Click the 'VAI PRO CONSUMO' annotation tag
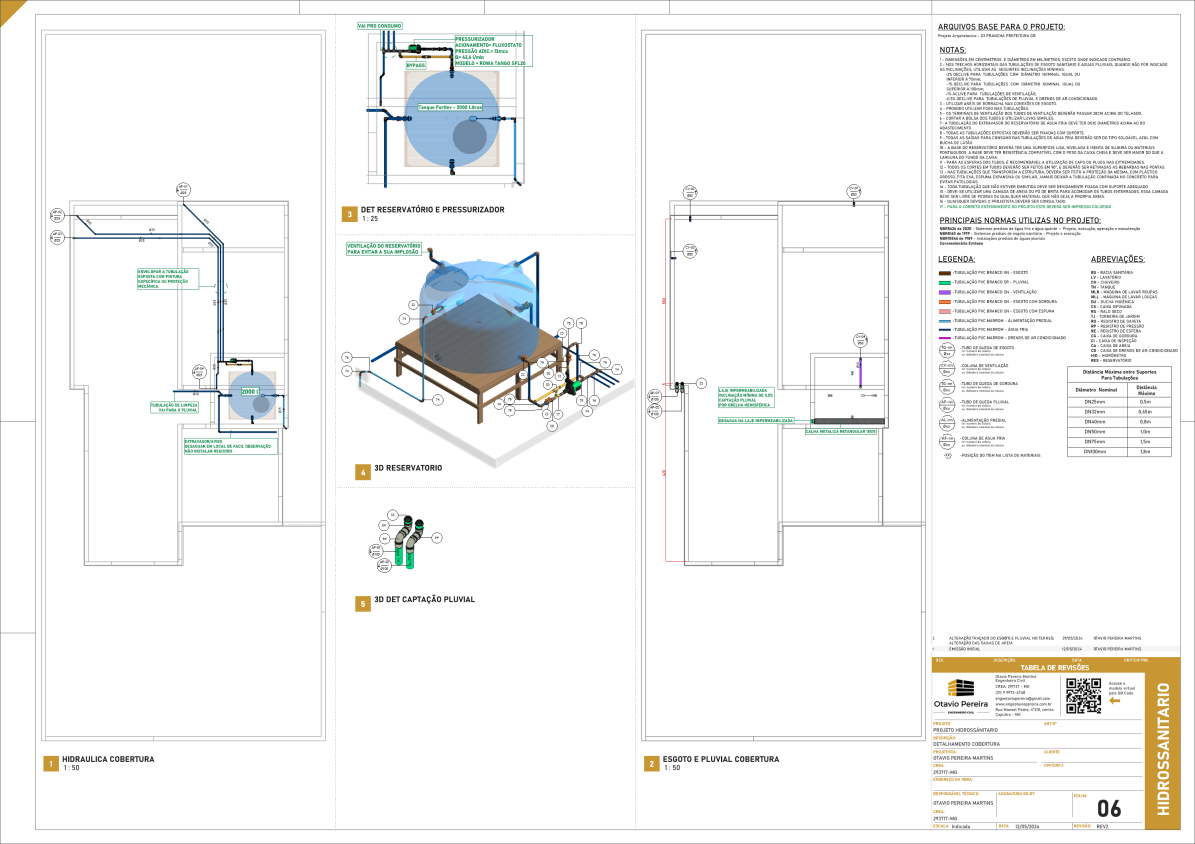 pyautogui.click(x=380, y=25)
